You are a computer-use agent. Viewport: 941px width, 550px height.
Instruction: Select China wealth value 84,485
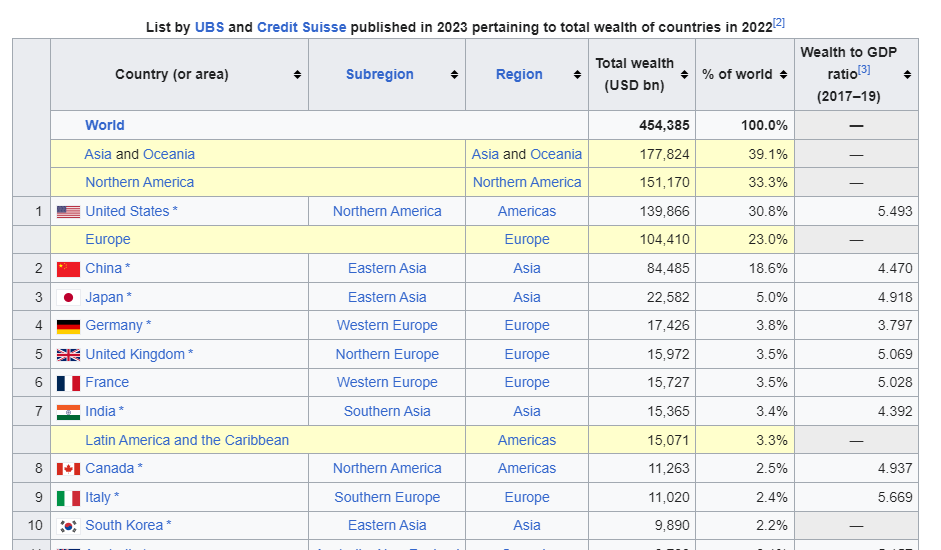(668, 268)
